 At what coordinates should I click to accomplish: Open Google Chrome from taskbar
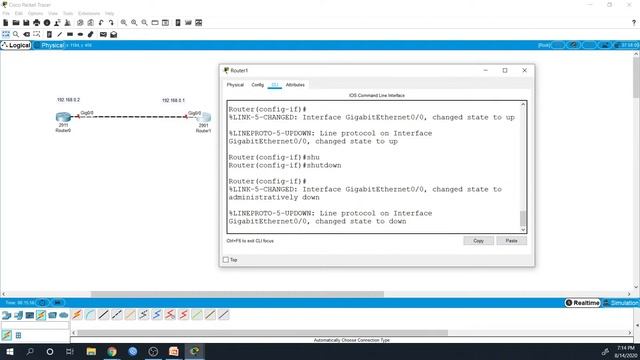112,351
